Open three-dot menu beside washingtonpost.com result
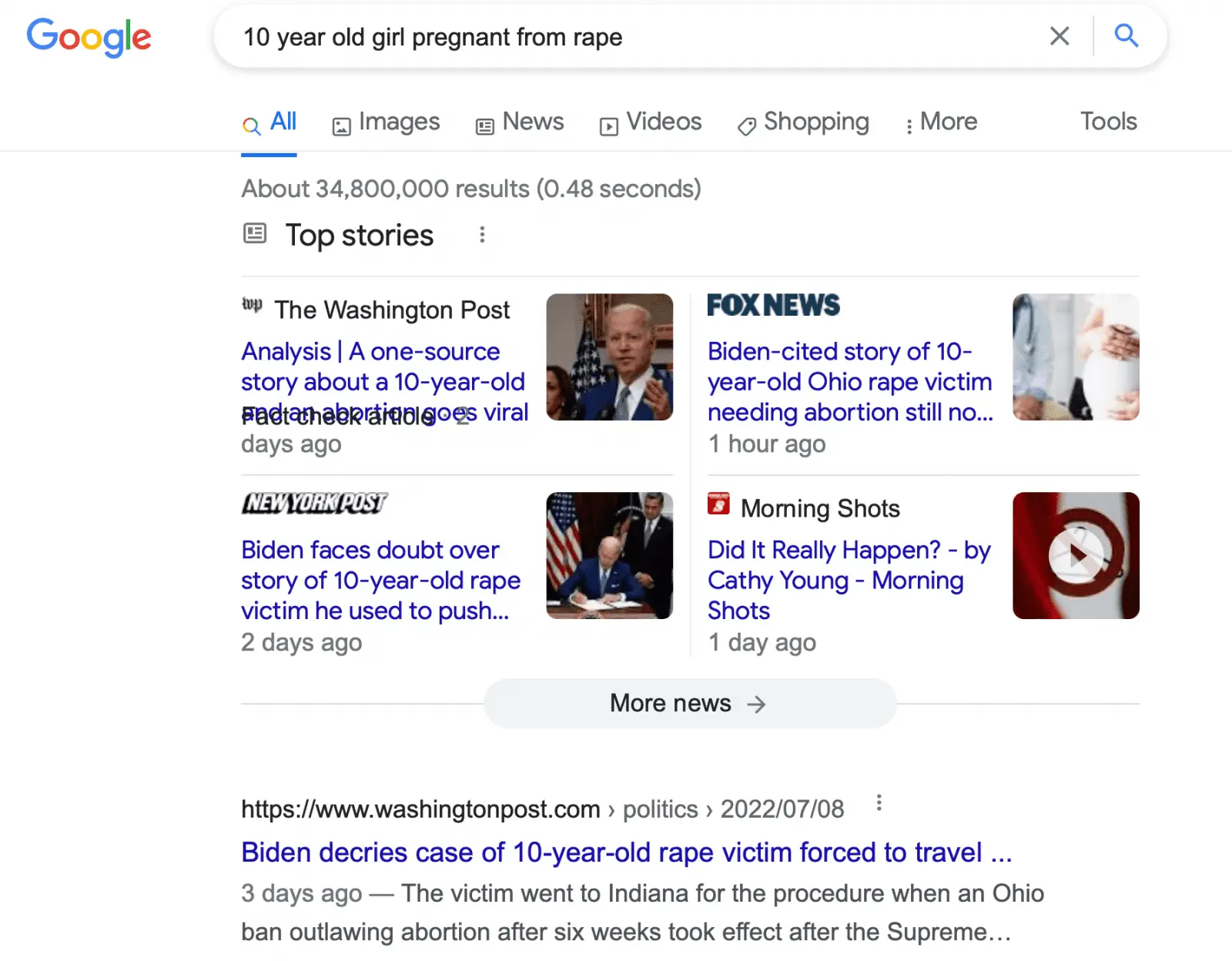 (x=879, y=805)
